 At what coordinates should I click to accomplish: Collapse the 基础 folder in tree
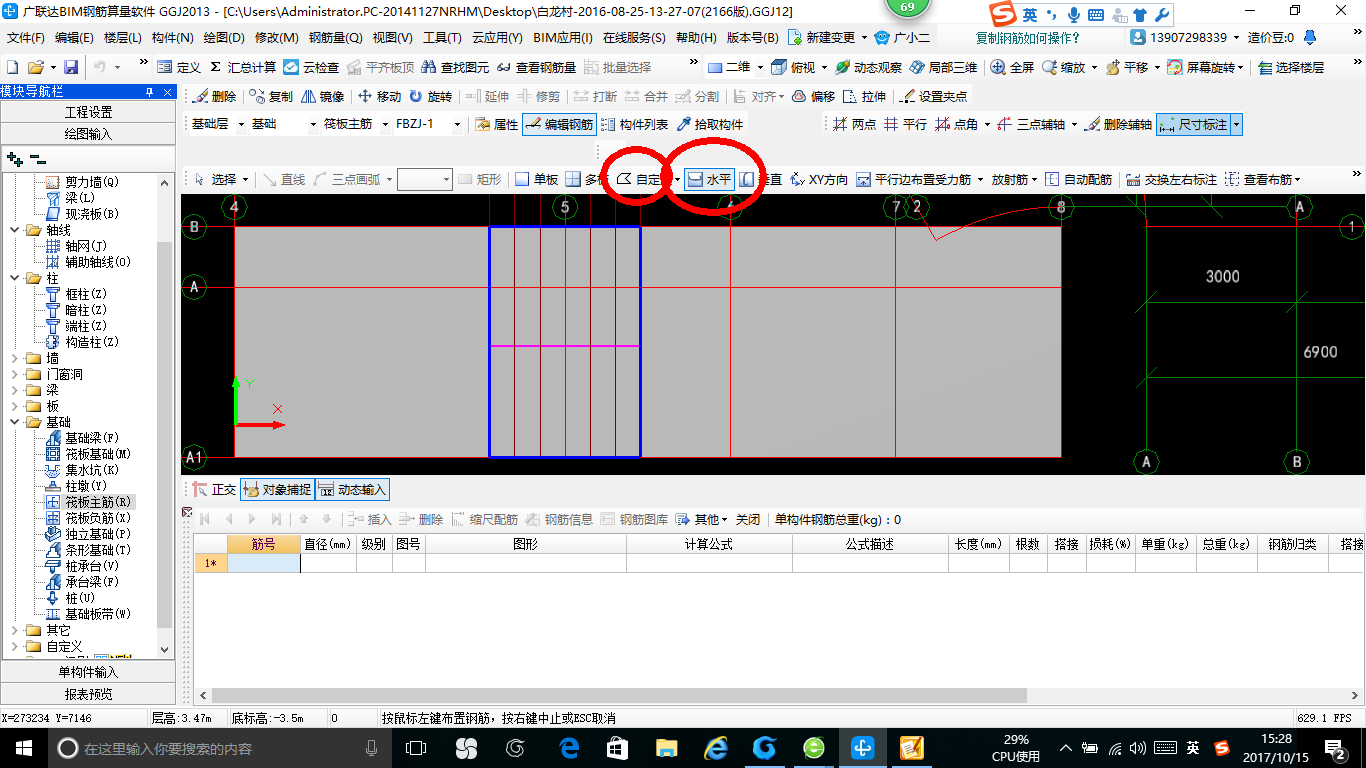tap(16, 422)
